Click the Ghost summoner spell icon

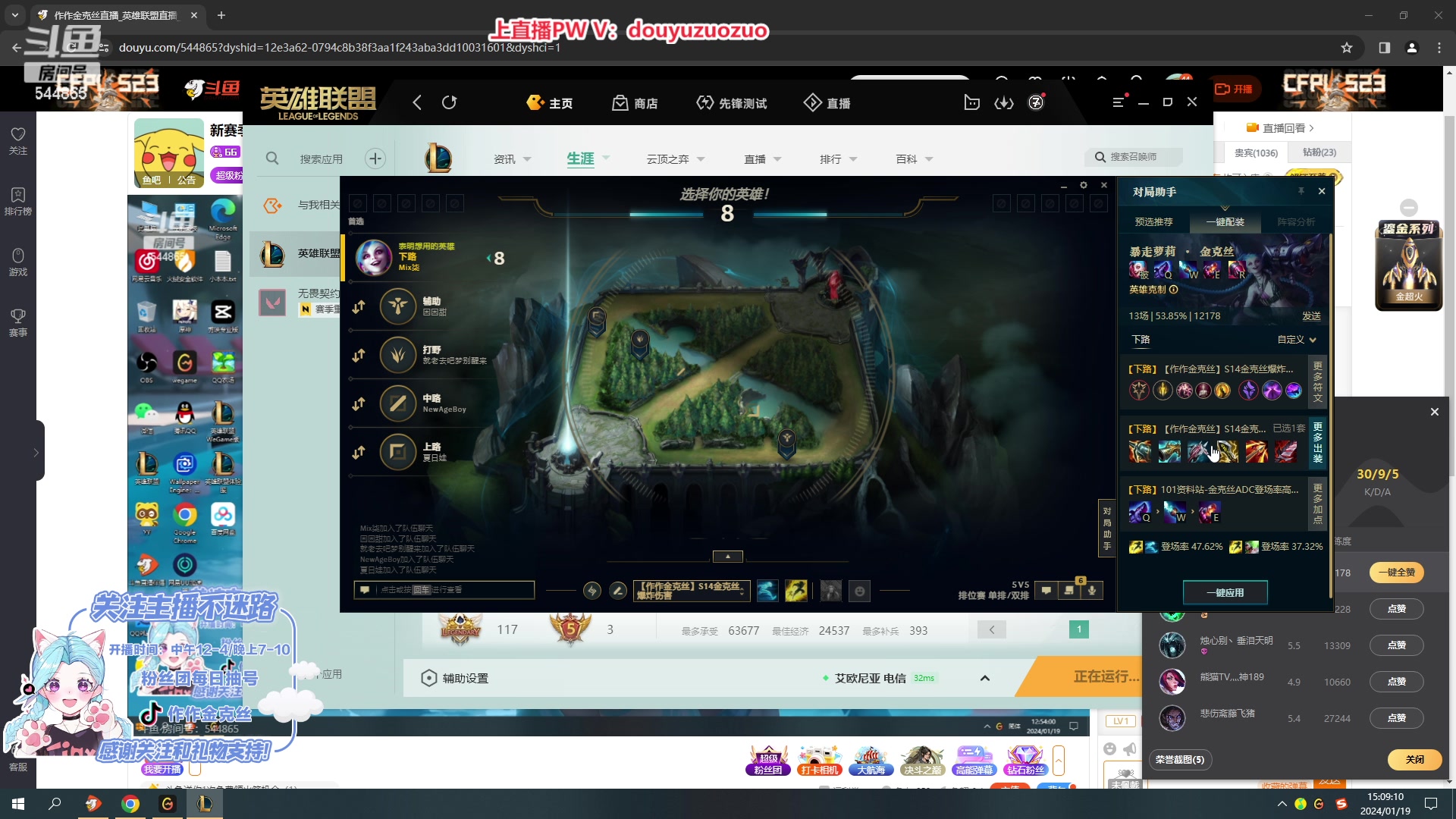pos(767,591)
